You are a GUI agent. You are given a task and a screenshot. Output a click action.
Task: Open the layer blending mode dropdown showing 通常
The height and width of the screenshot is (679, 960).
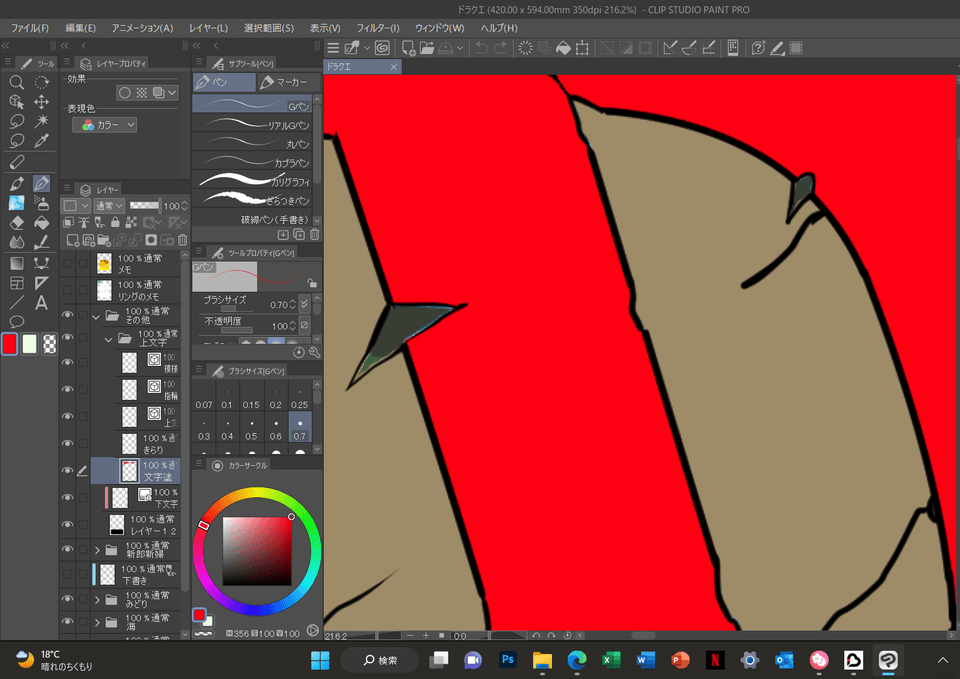(x=109, y=205)
